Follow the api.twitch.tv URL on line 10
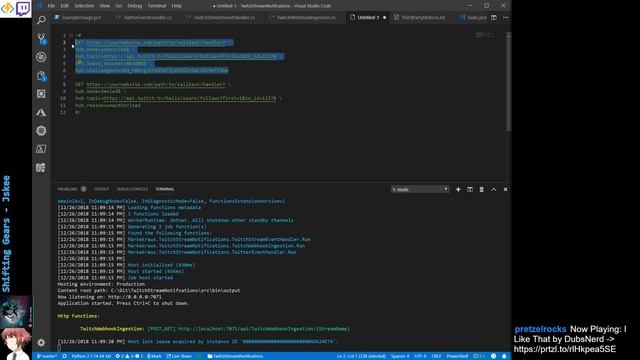The image size is (640, 360). pos(189,98)
